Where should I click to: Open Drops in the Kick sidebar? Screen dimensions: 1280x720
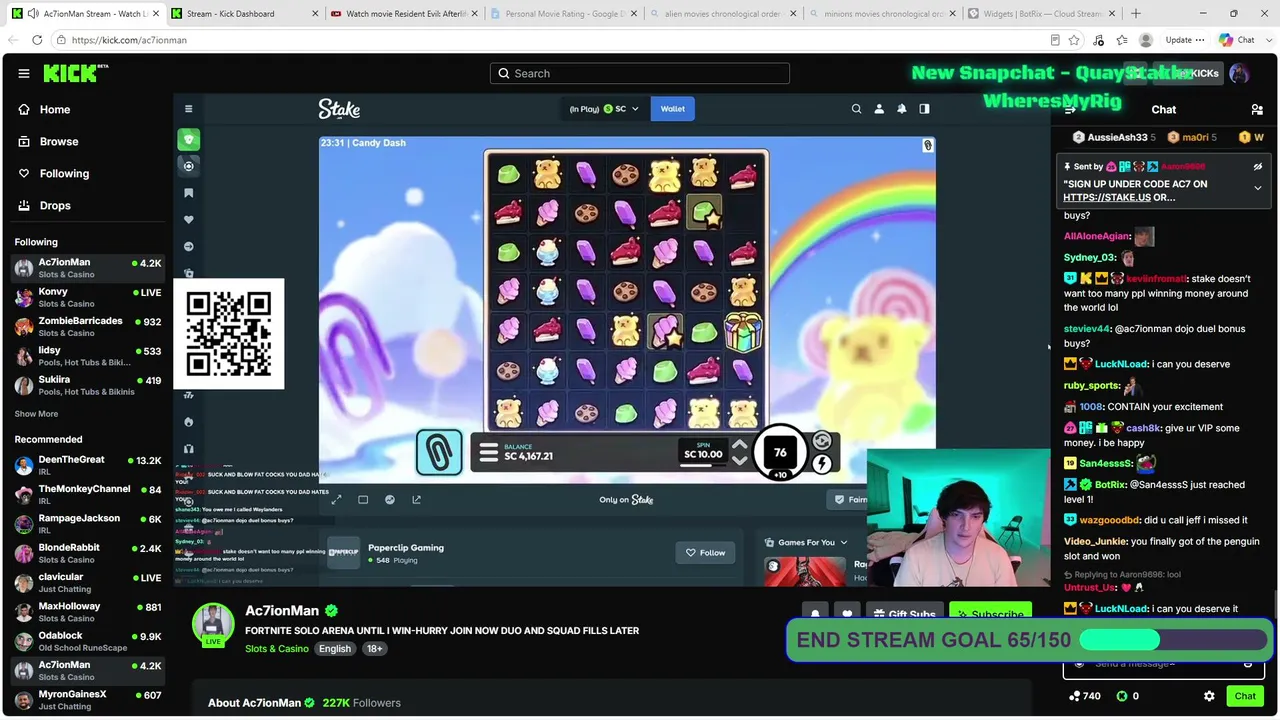click(x=55, y=205)
